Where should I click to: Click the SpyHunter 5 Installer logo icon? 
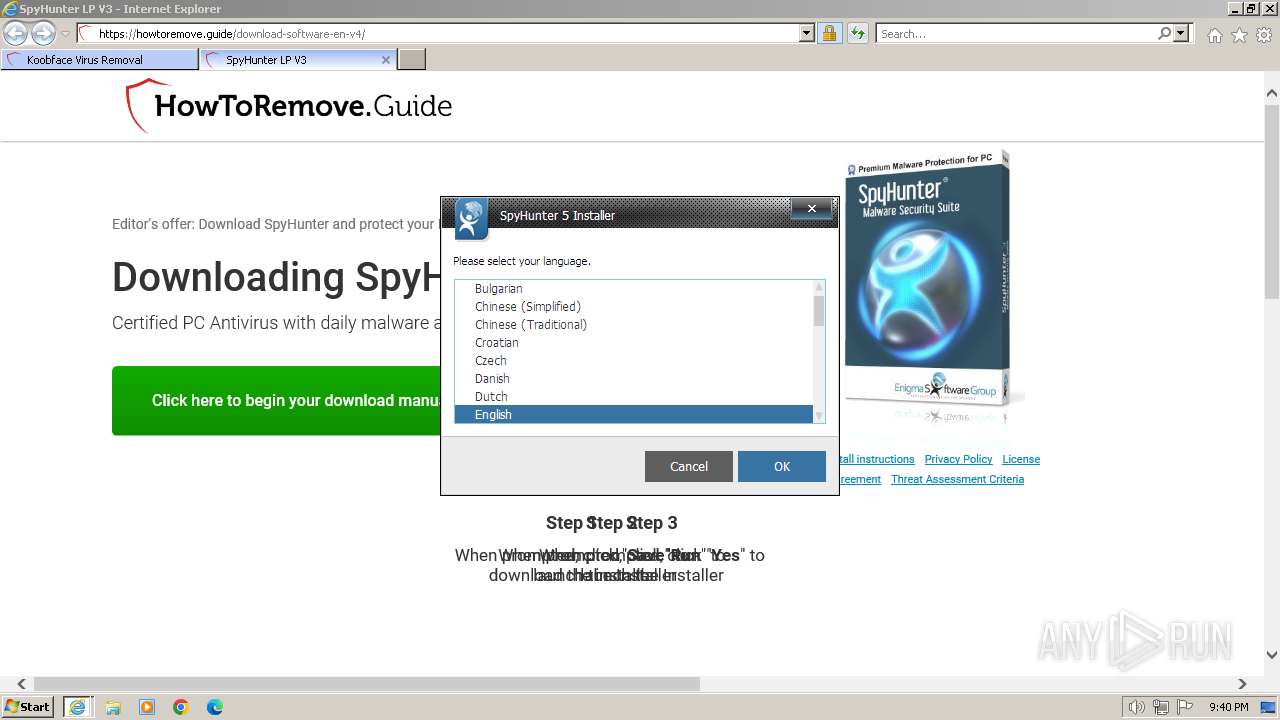click(x=472, y=219)
